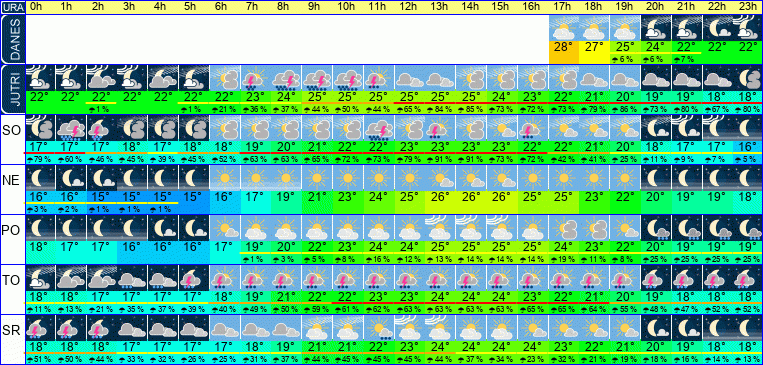Click the NE 0h clear moon icon

point(40,178)
